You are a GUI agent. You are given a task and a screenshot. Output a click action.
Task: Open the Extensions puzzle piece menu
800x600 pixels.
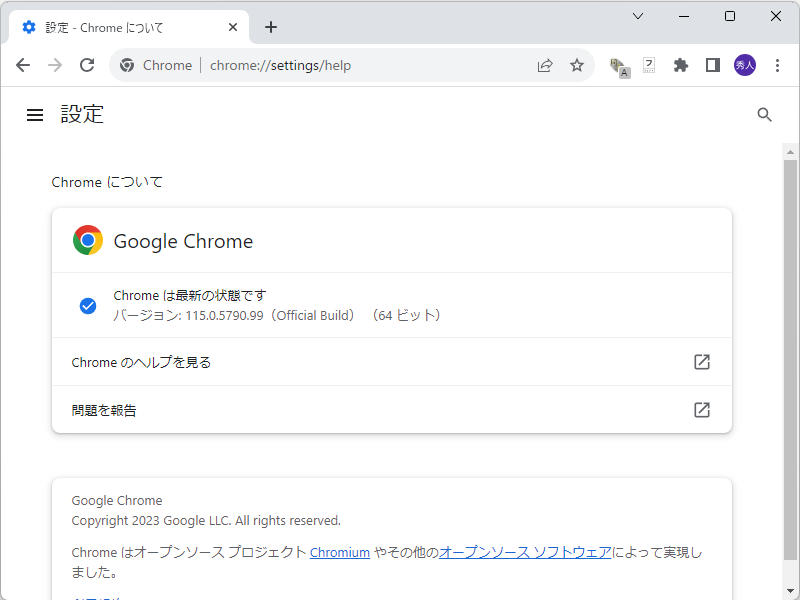681,64
